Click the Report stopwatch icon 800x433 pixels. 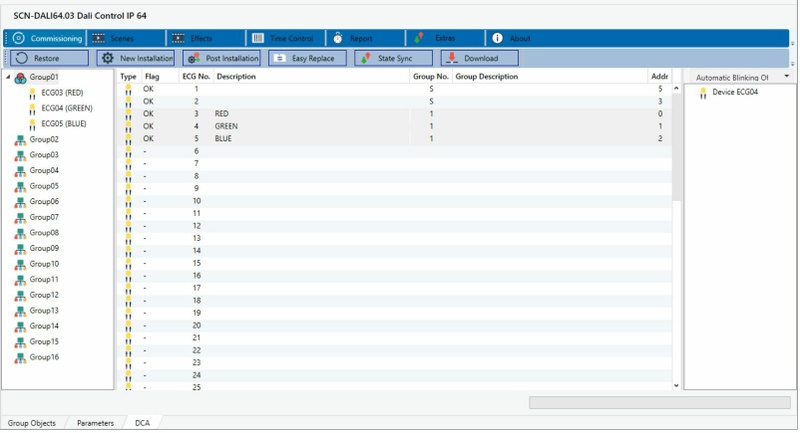[338, 38]
